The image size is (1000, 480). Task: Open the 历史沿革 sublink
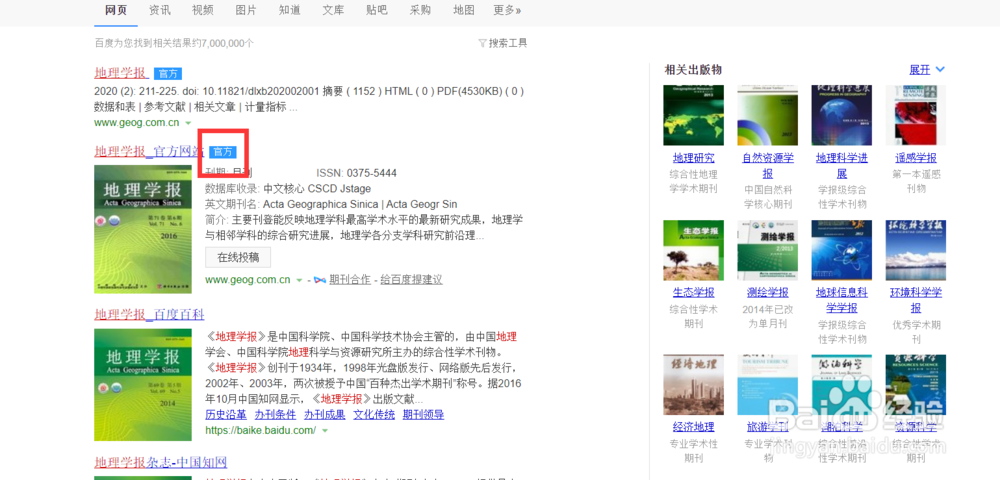point(226,415)
